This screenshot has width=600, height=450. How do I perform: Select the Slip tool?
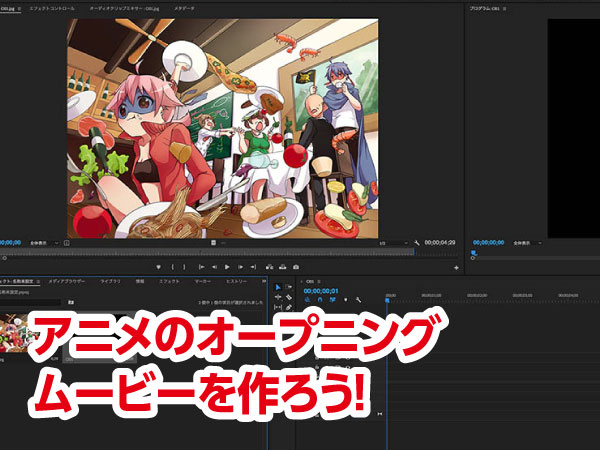pyautogui.click(x=278, y=307)
